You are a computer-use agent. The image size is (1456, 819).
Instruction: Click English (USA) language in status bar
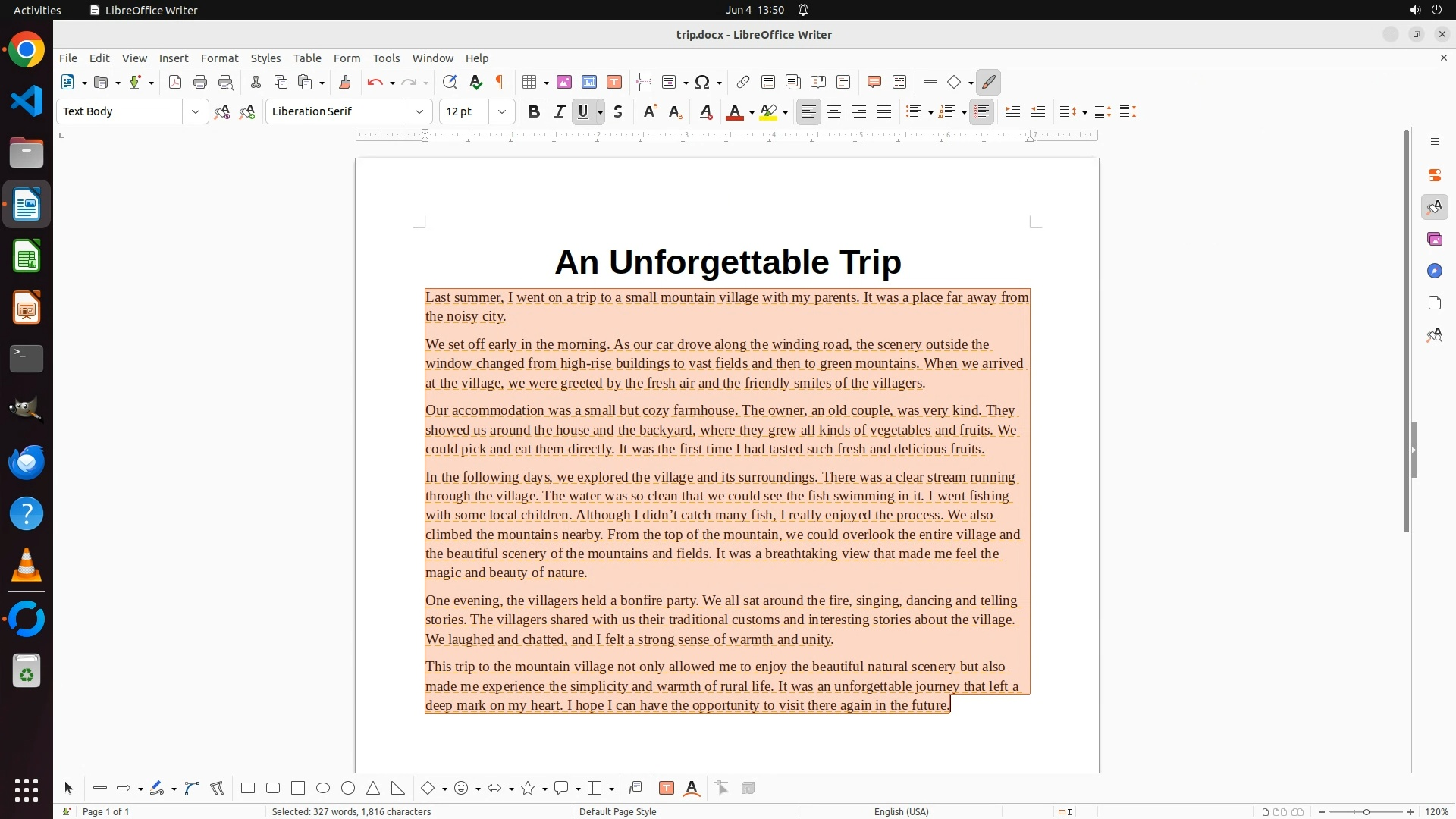pos(901,812)
